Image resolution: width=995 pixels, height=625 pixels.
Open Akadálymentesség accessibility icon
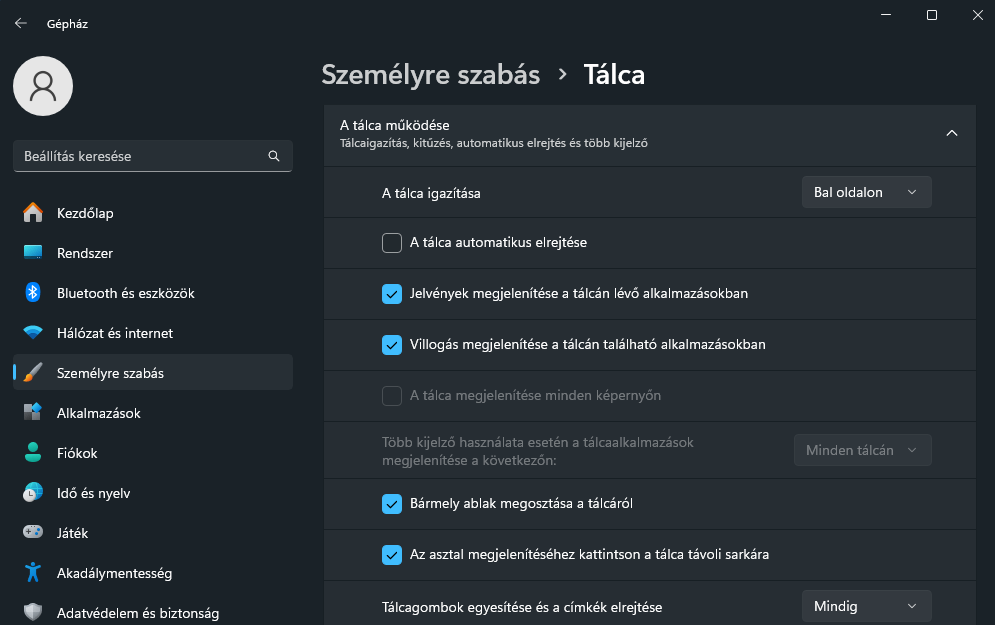(33, 572)
